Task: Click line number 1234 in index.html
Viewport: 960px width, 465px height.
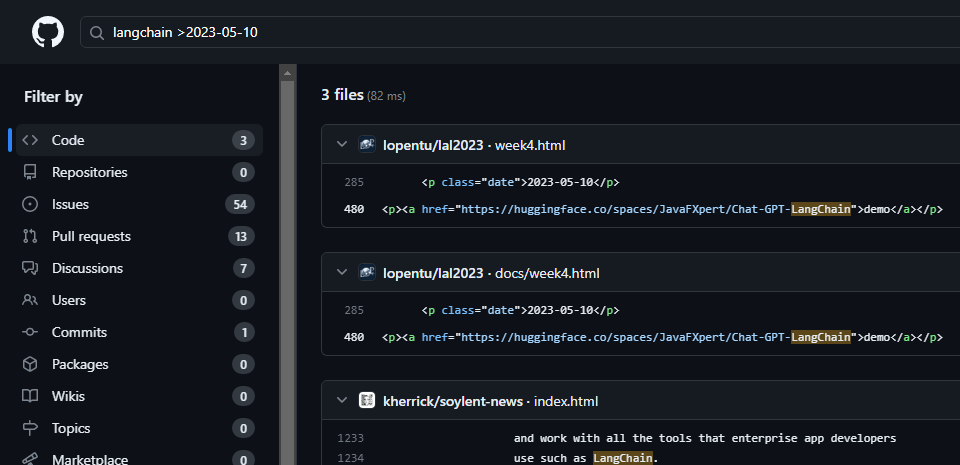Action: click(x=350, y=458)
